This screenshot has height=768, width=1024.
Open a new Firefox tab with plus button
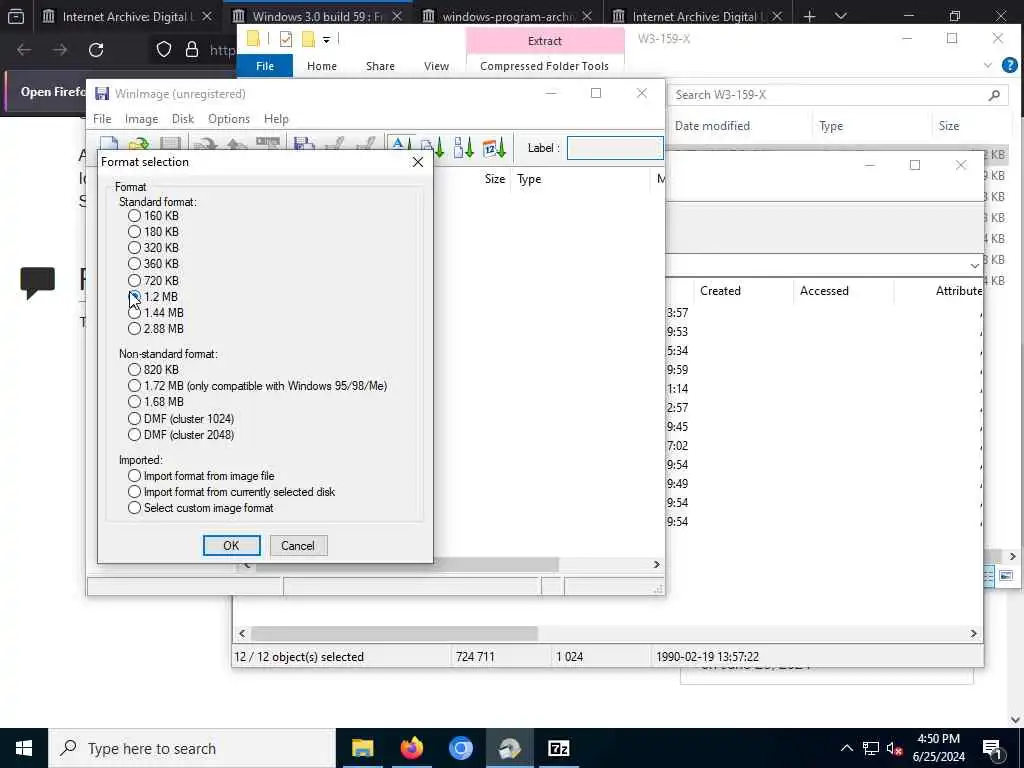click(810, 16)
